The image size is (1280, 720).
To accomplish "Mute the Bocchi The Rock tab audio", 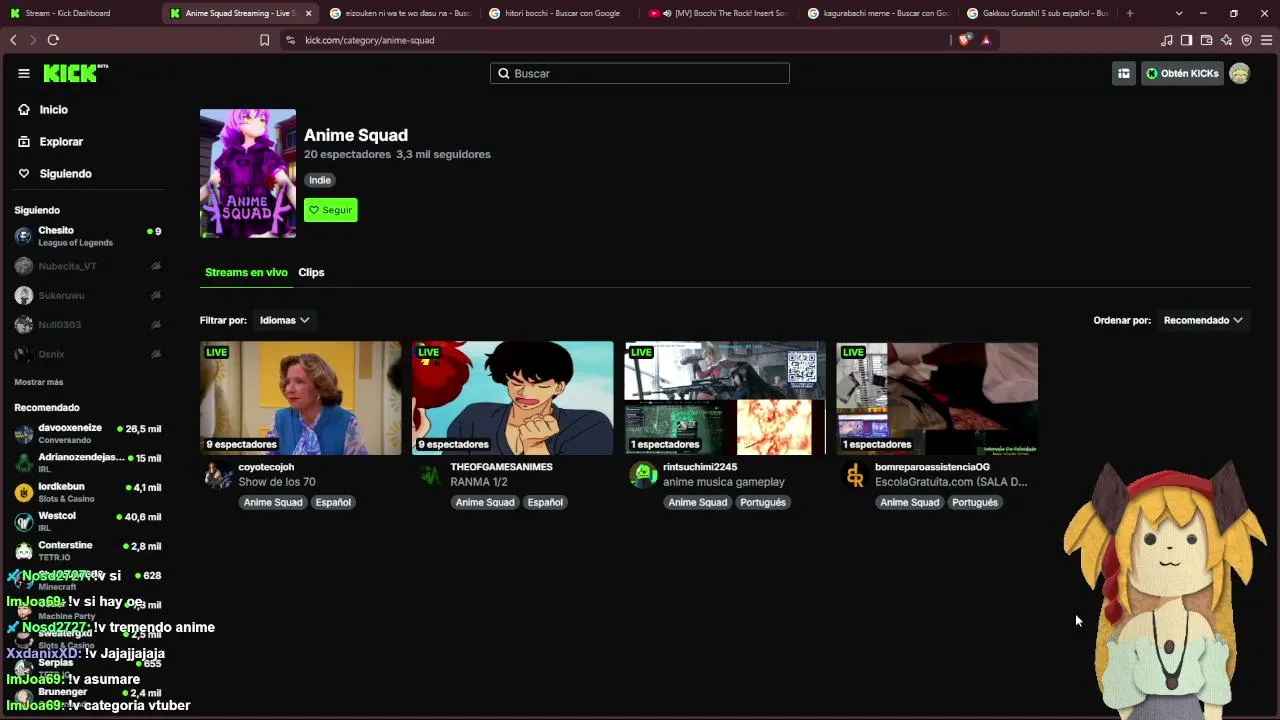I will 666,13.
